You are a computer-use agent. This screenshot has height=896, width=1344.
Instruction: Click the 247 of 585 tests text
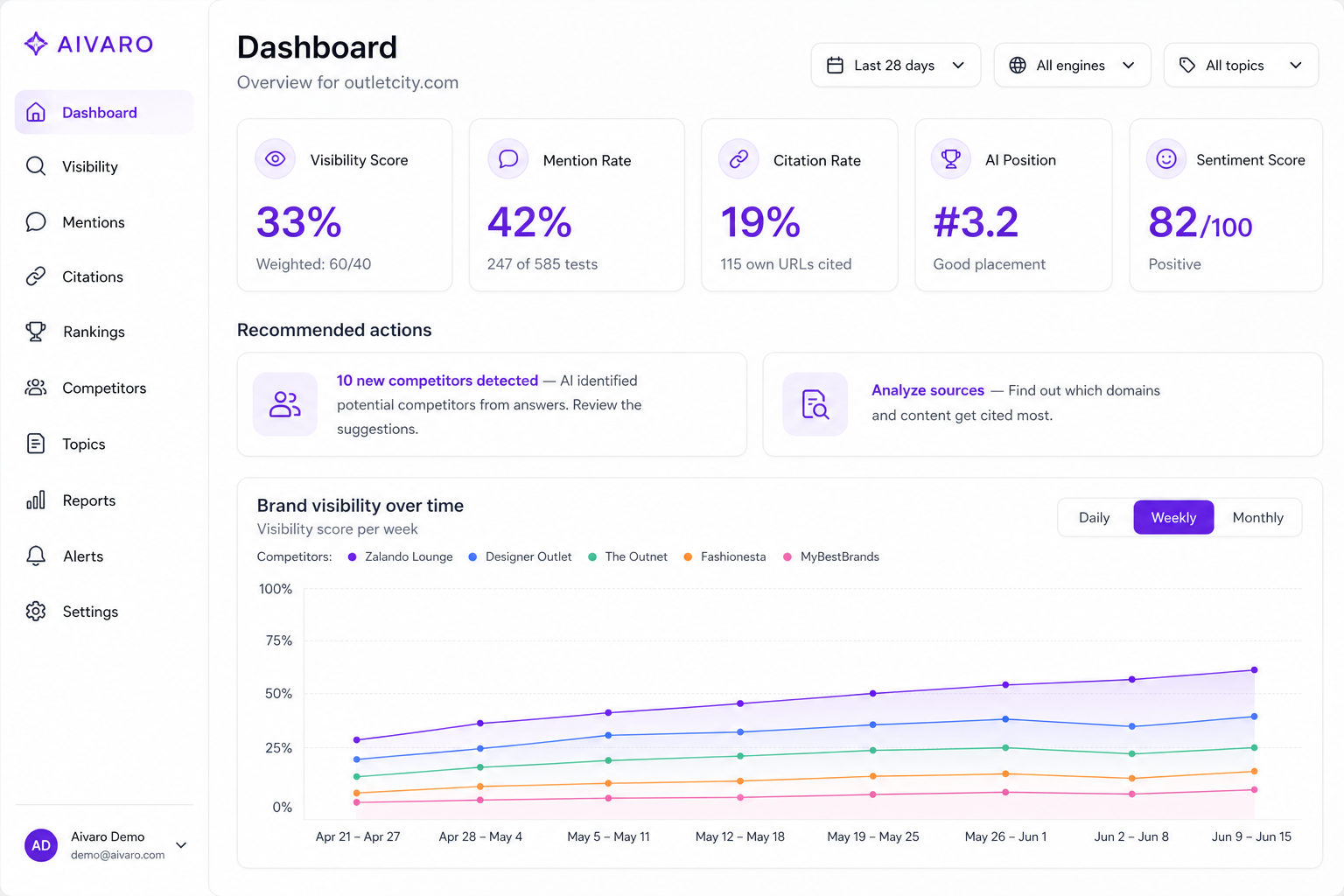(x=542, y=264)
